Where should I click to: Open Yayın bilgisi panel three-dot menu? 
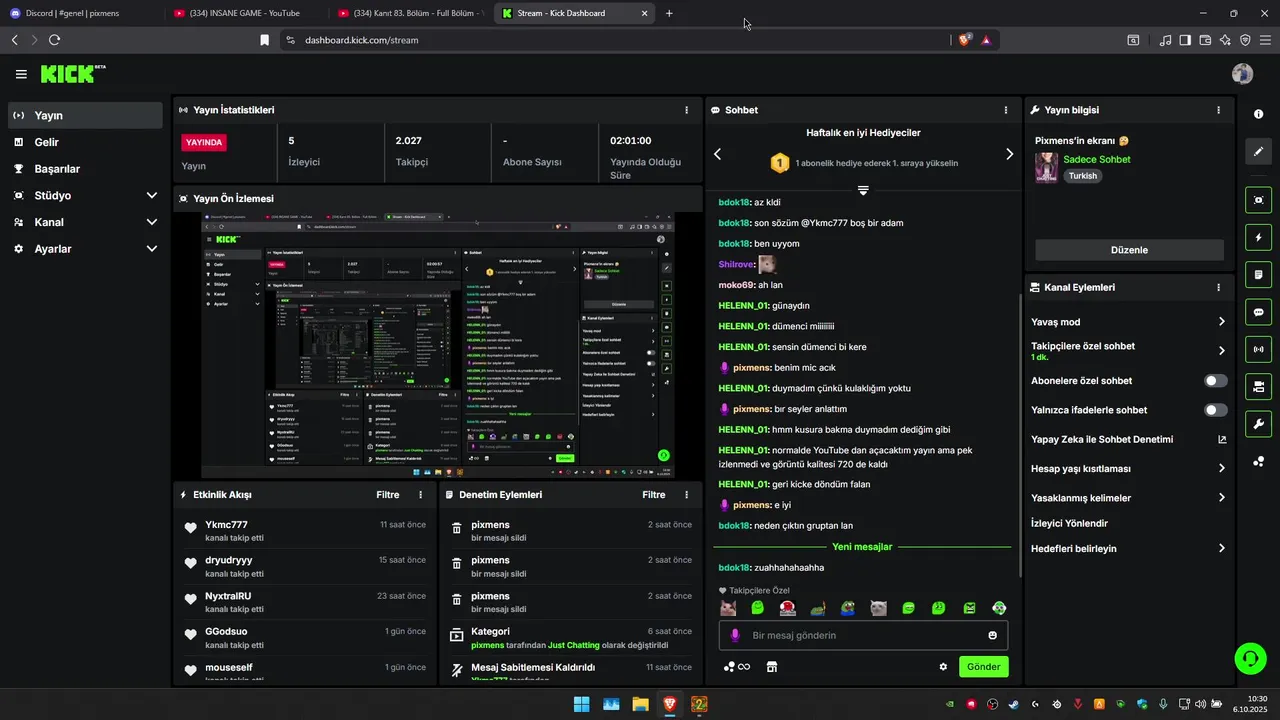tap(1218, 110)
